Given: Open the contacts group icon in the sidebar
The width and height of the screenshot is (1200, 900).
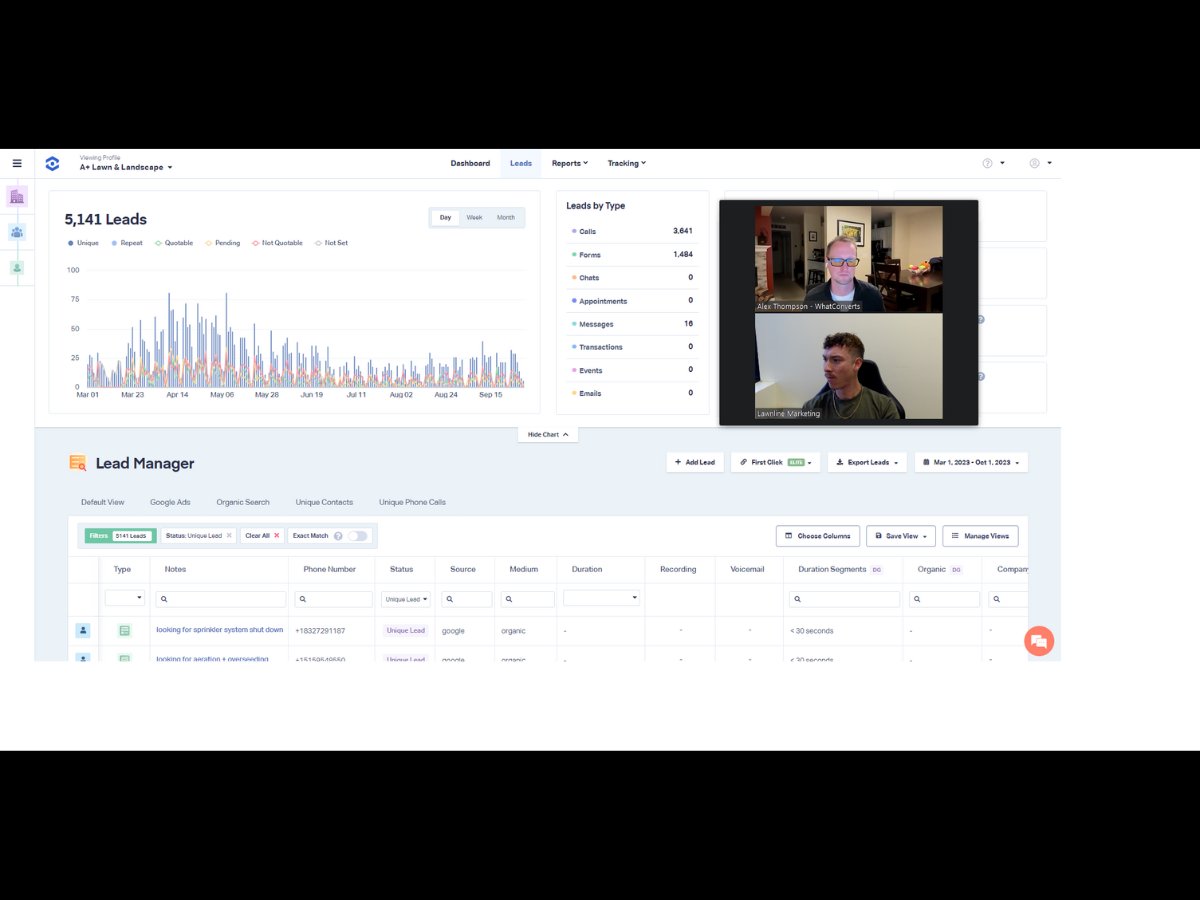Looking at the screenshot, I should tap(17, 232).
